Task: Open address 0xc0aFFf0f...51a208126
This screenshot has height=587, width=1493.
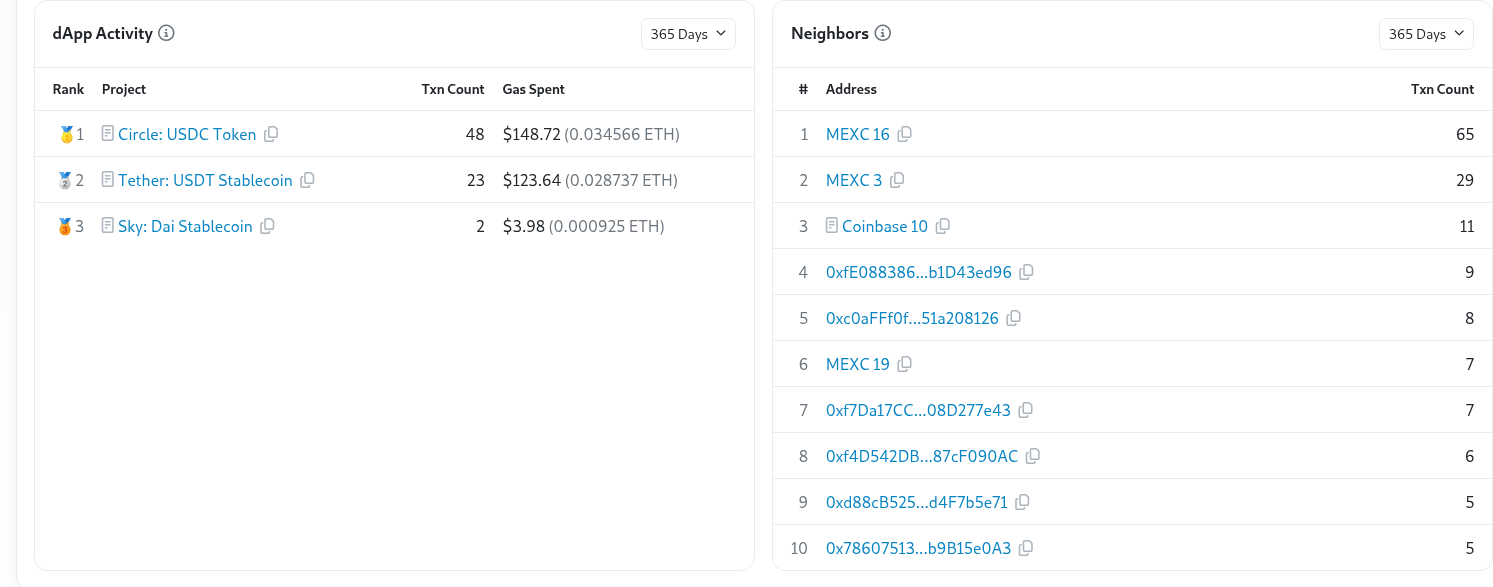Action: click(912, 318)
